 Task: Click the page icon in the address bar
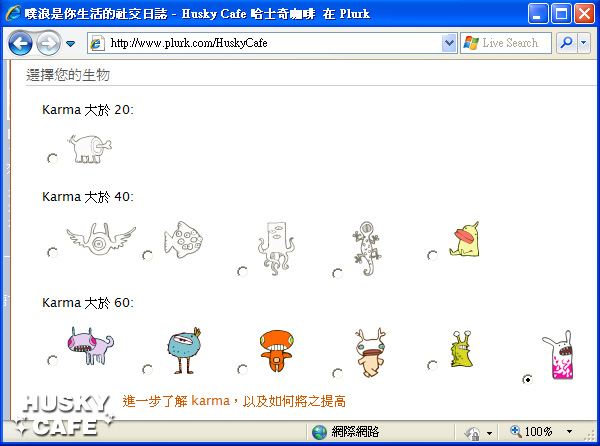[97, 43]
